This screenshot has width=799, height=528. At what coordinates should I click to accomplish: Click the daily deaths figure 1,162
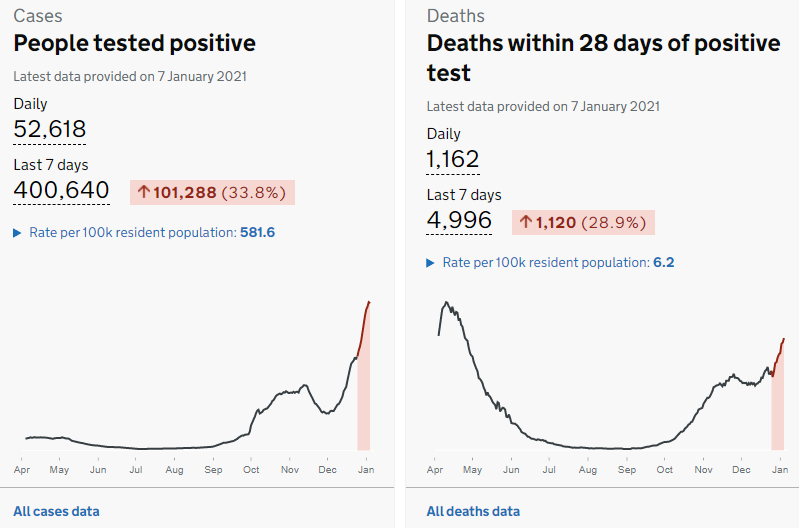click(x=452, y=159)
